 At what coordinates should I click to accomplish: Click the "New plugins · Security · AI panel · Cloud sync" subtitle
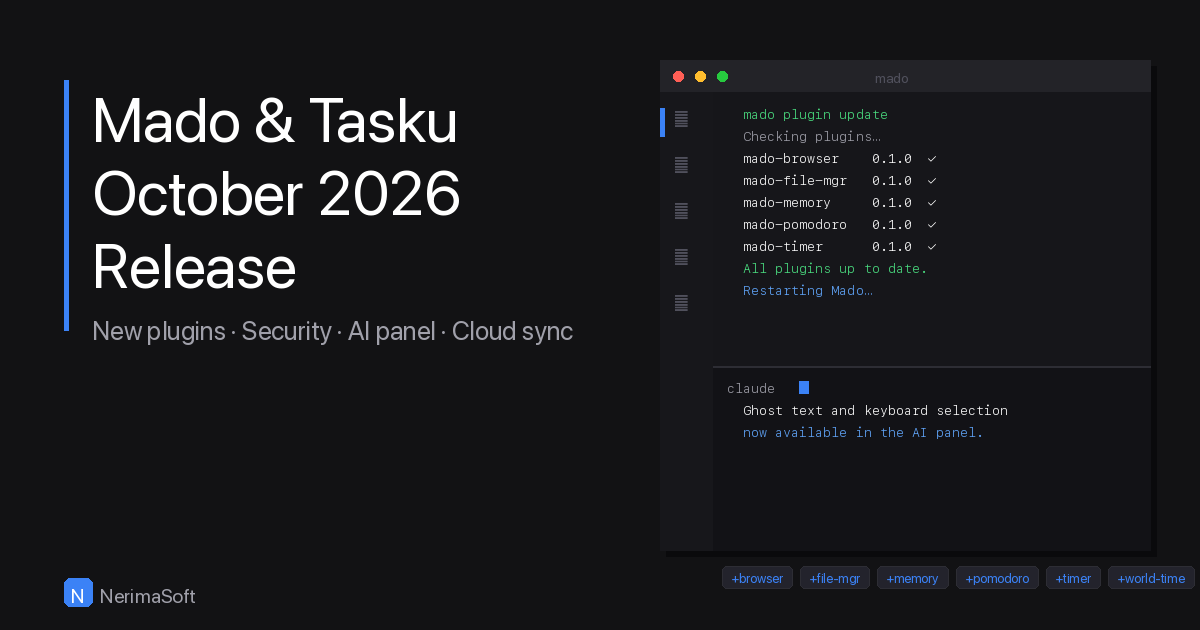(333, 331)
